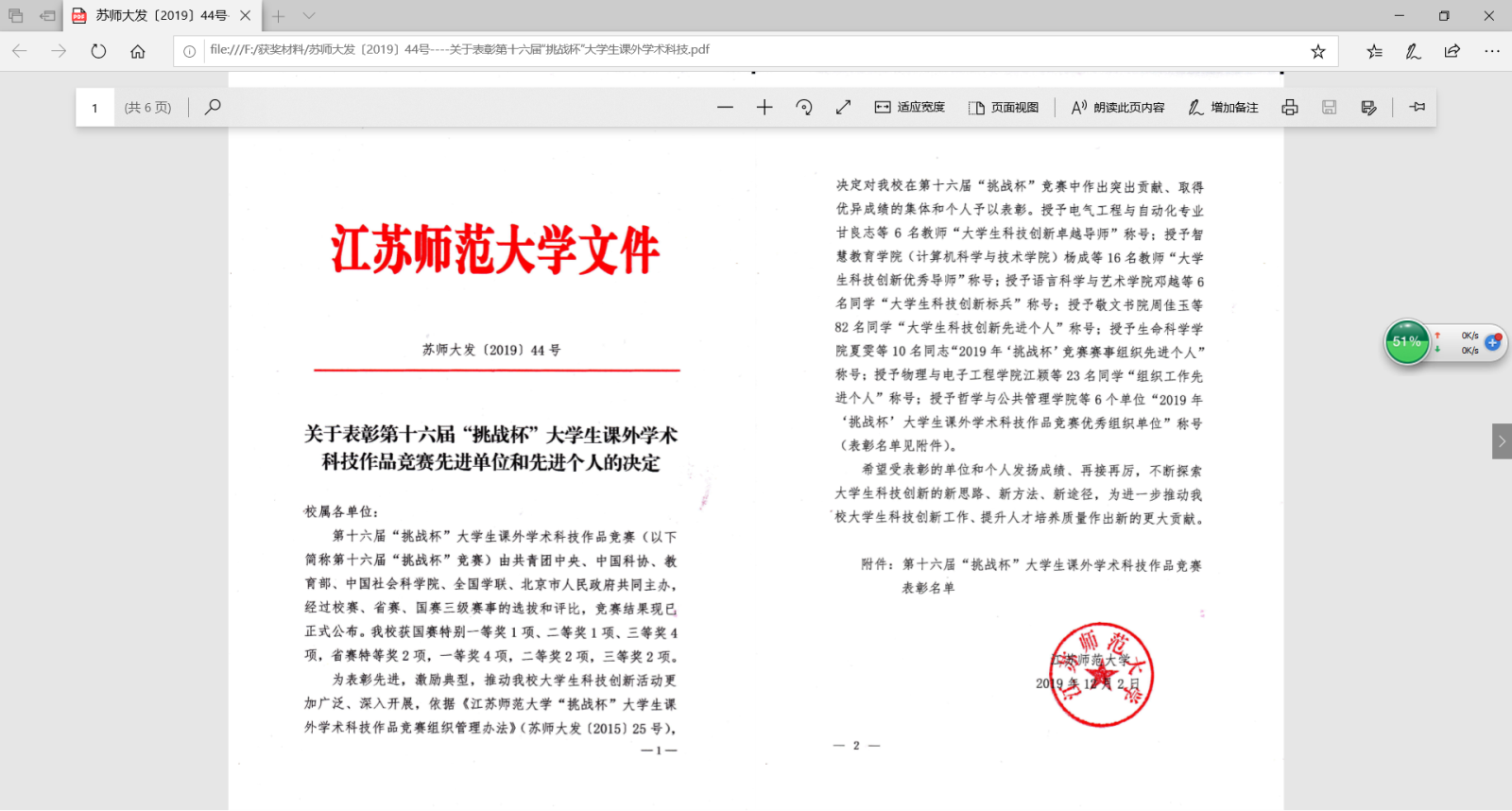Open the 页面视图 page view menu

click(1004, 108)
